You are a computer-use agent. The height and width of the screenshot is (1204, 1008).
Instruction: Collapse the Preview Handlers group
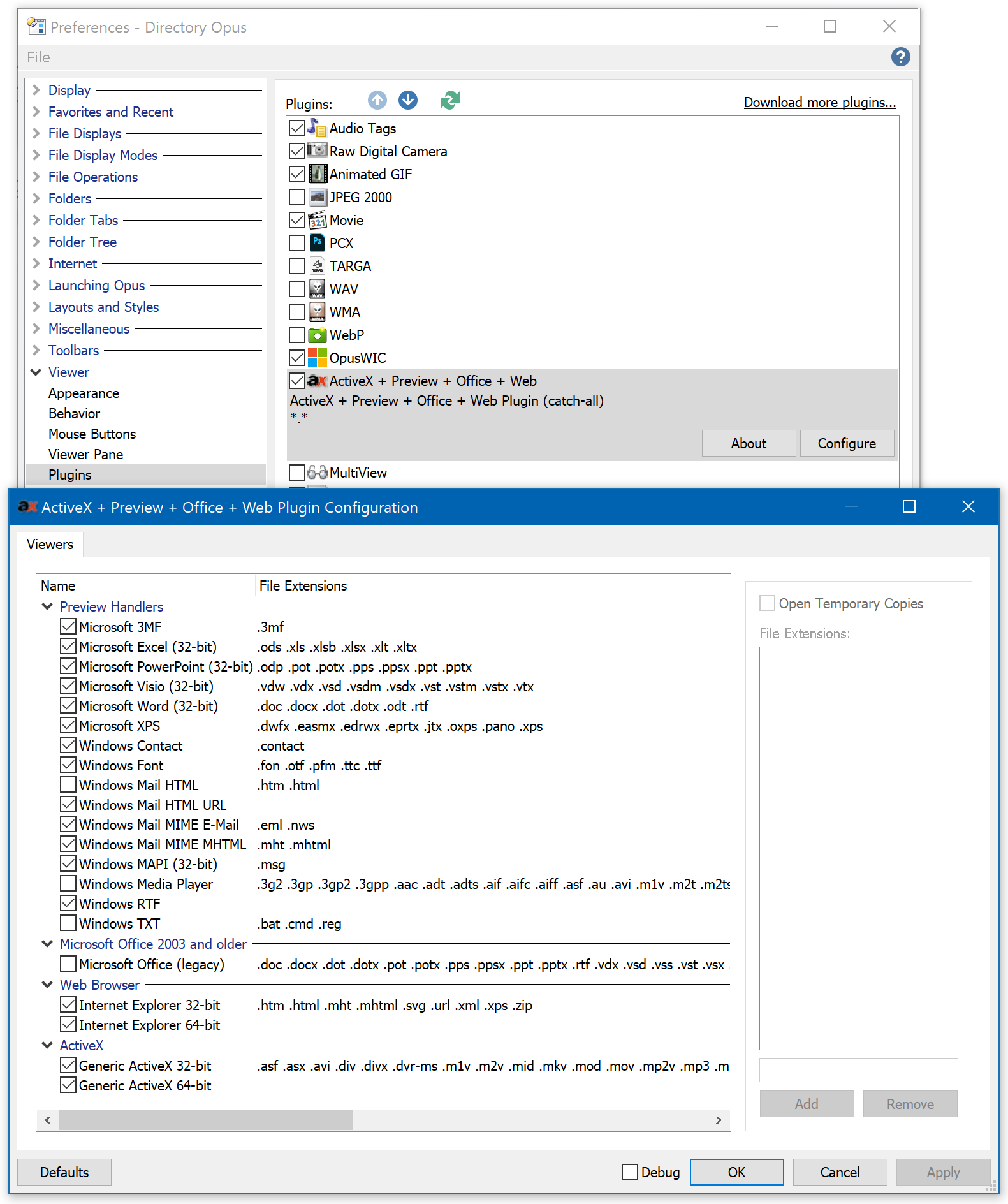47,606
